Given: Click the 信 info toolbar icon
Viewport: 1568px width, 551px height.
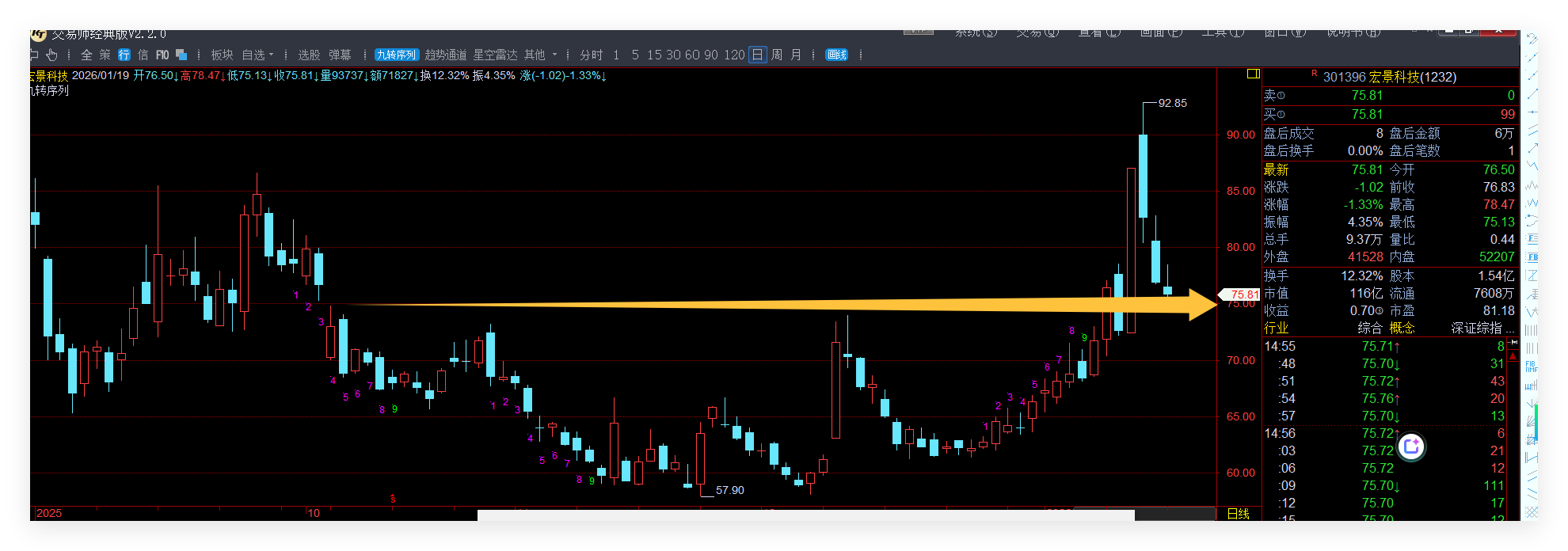Looking at the screenshot, I should coord(143,55).
